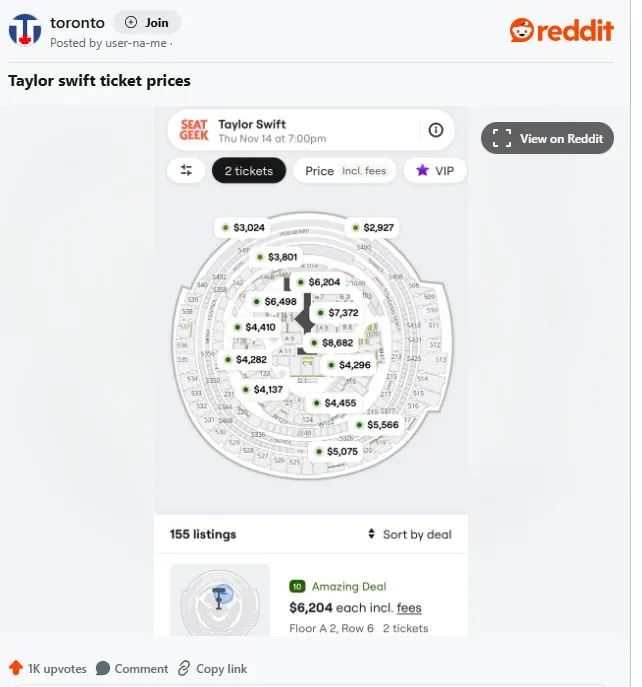Click the Copy link chain icon

click(184, 669)
